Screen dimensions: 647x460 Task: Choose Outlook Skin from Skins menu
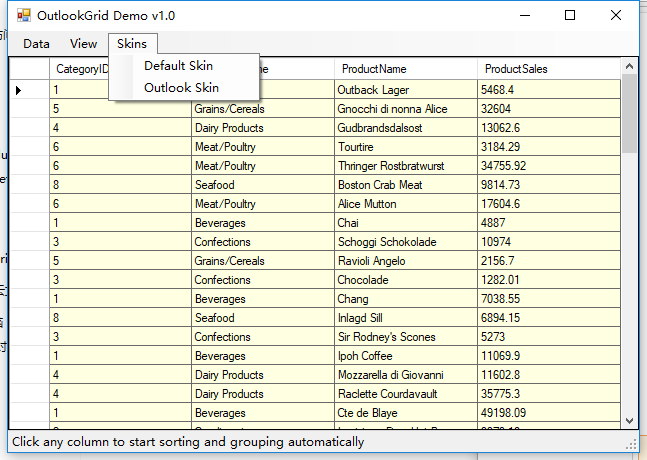click(184, 88)
